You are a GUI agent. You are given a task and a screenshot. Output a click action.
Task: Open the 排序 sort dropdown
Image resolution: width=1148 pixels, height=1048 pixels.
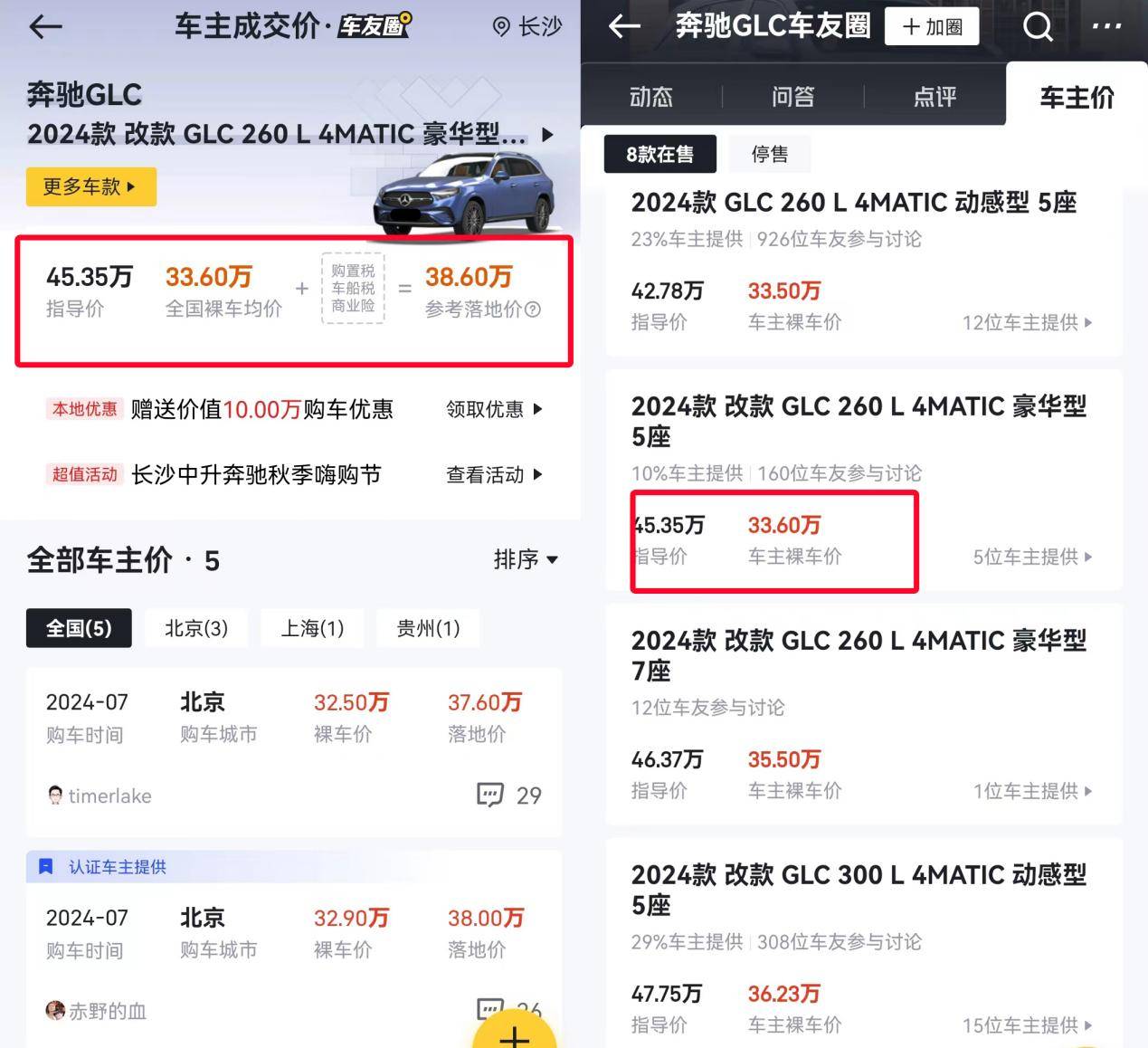[x=526, y=559]
